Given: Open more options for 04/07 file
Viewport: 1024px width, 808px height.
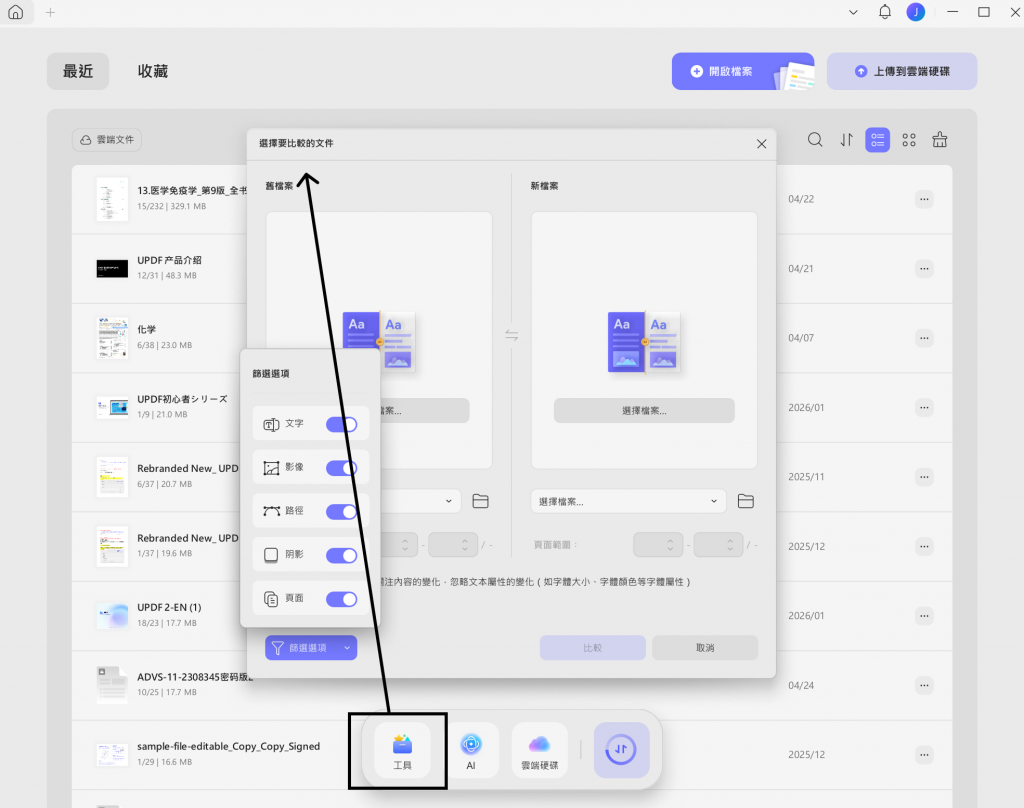Looking at the screenshot, I should (923, 338).
